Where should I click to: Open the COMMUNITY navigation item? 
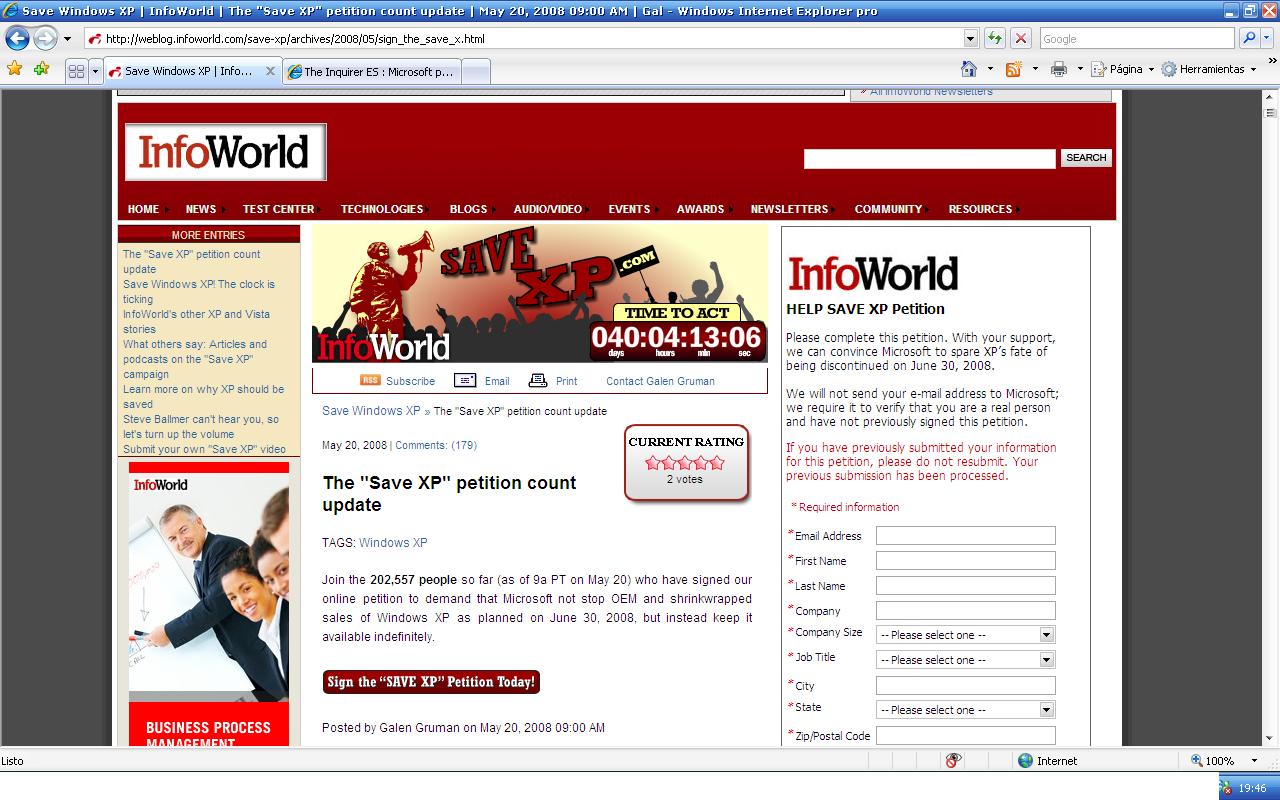click(888, 209)
